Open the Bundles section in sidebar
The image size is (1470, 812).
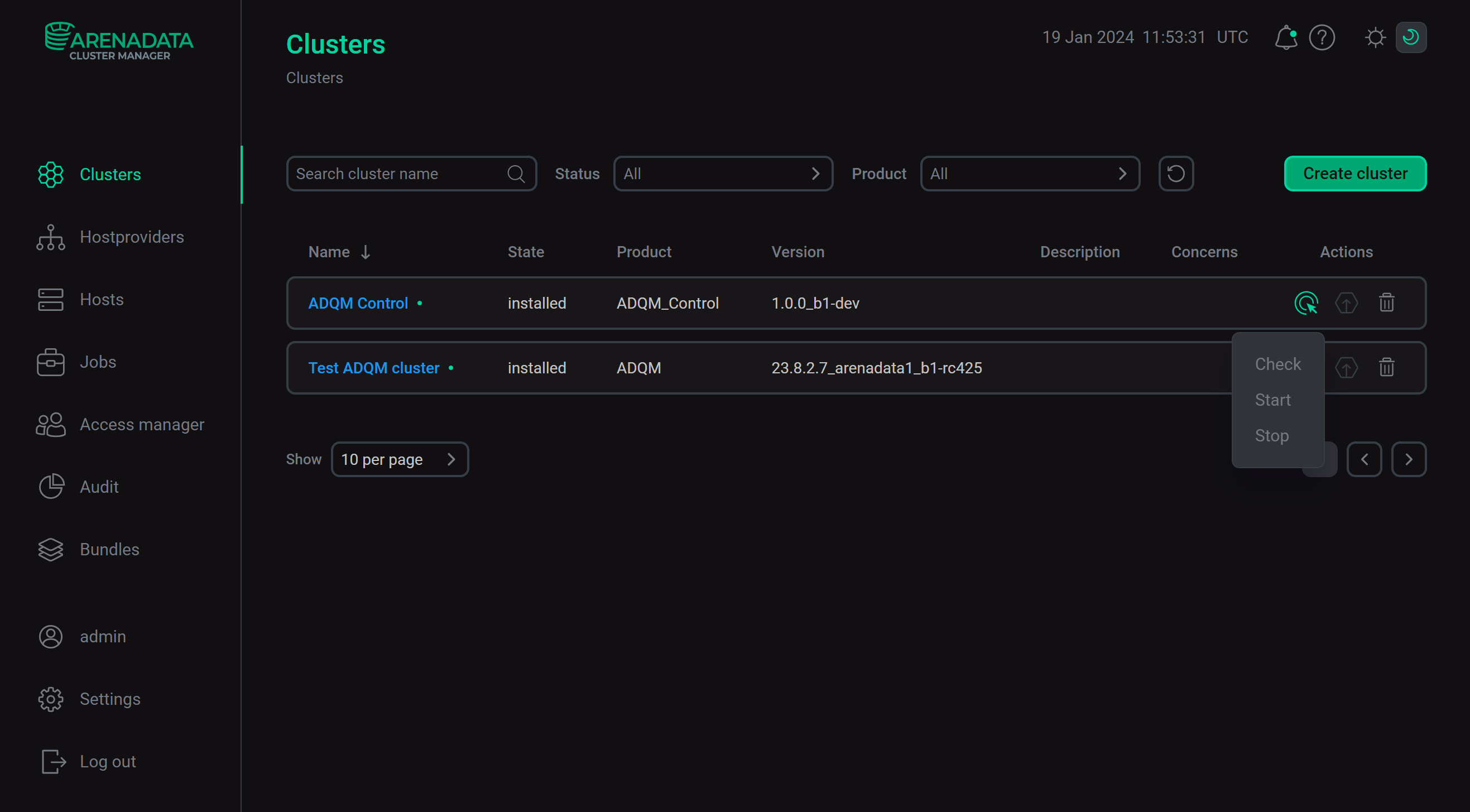pyautogui.click(x=109, y=550)
